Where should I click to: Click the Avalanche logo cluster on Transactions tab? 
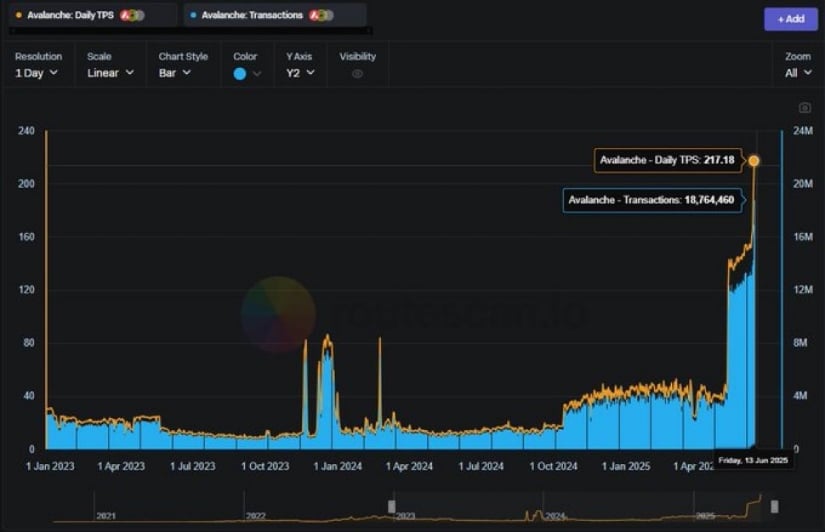point(321,15)
